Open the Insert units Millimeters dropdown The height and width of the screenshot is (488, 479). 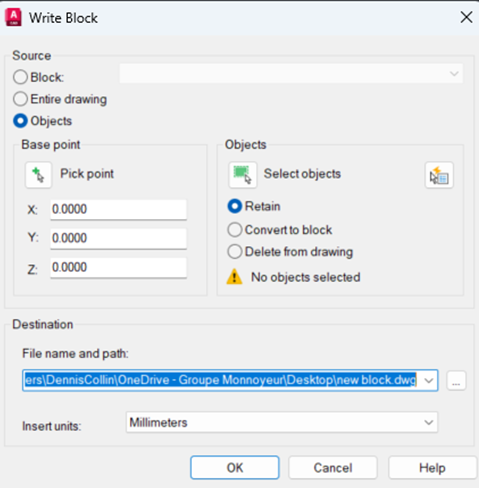point(282,423)
